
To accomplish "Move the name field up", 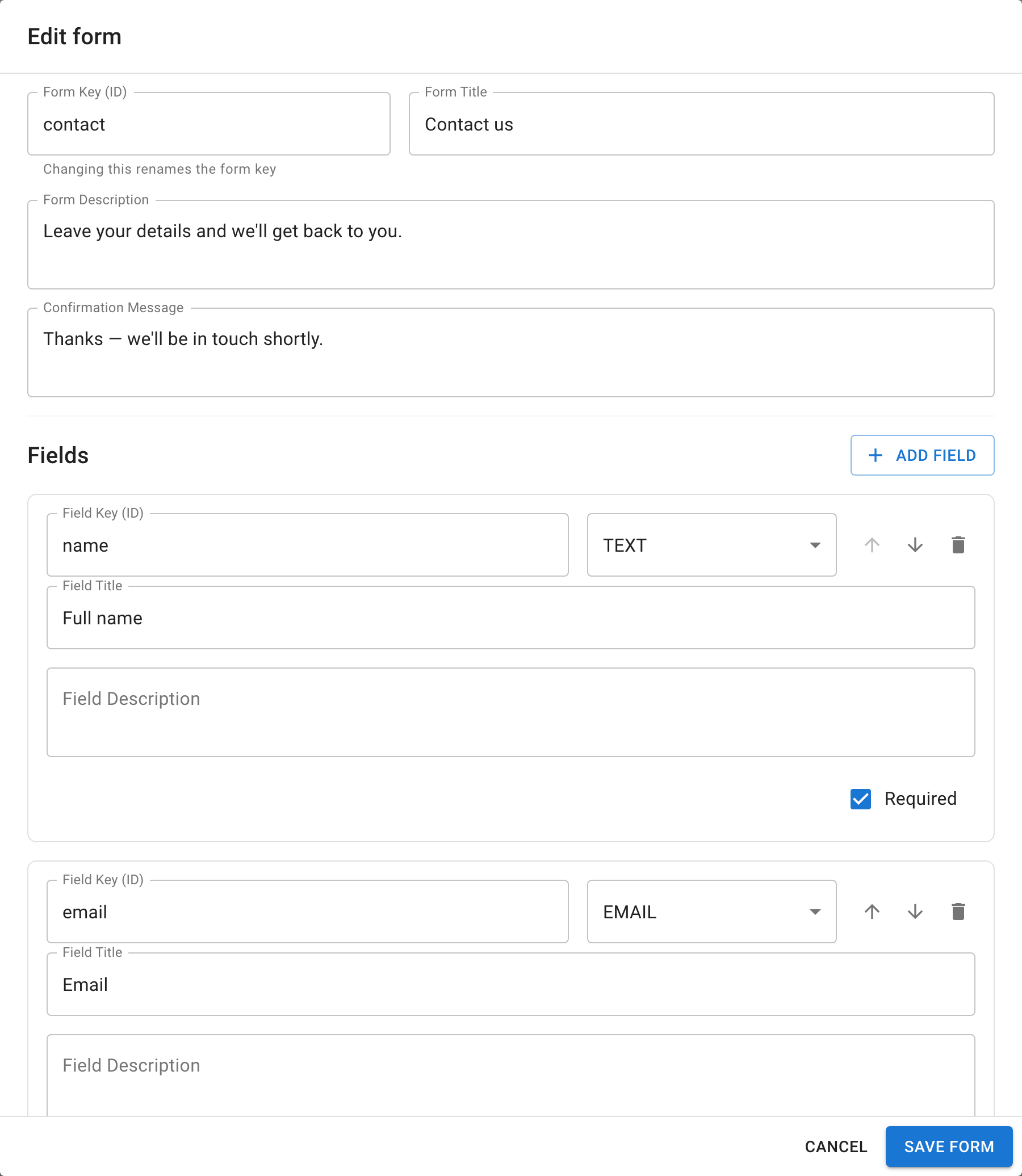I will pyautogui.click(x=872, y=545).
